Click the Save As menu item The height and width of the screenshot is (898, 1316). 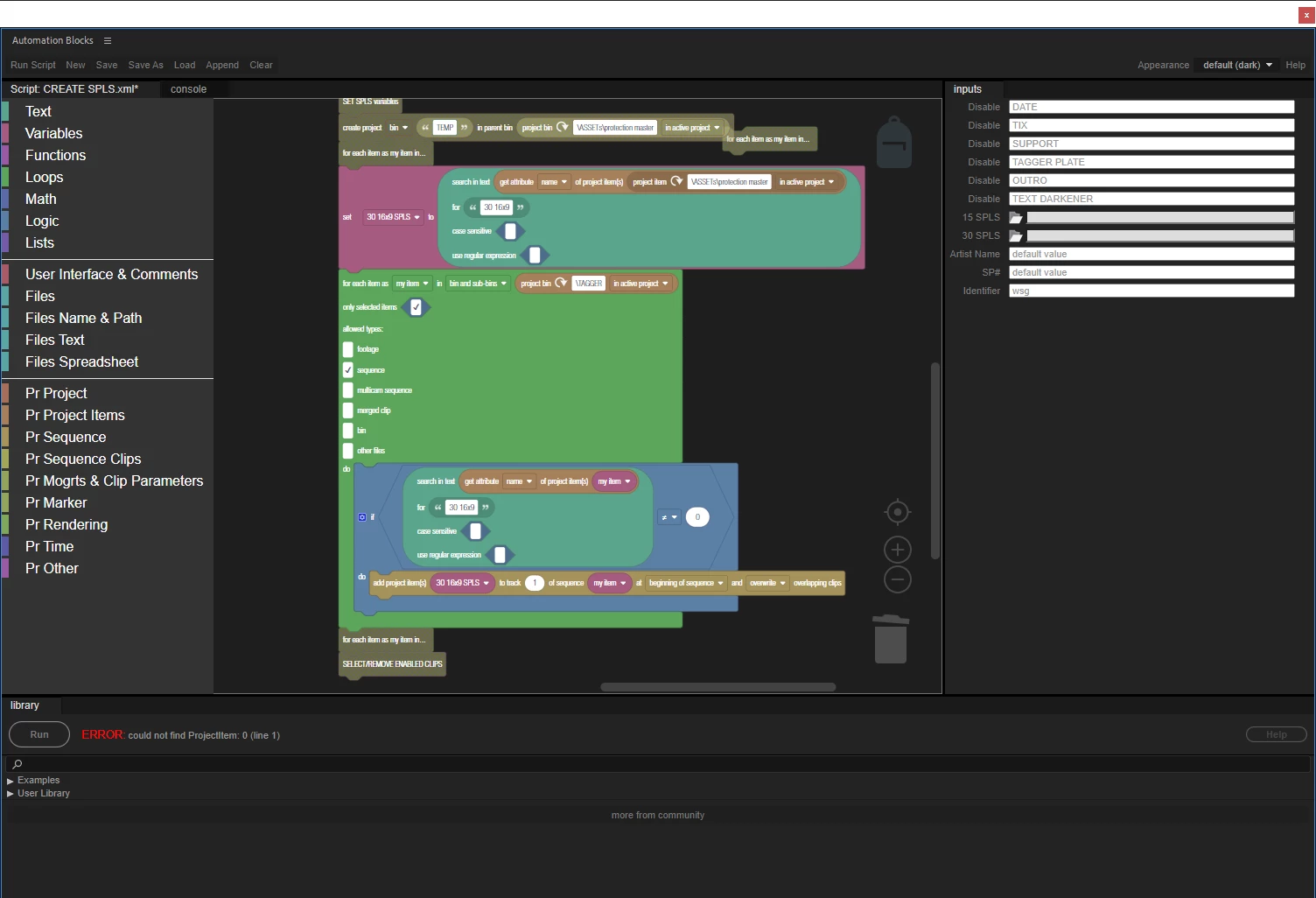tap(145, 65)
